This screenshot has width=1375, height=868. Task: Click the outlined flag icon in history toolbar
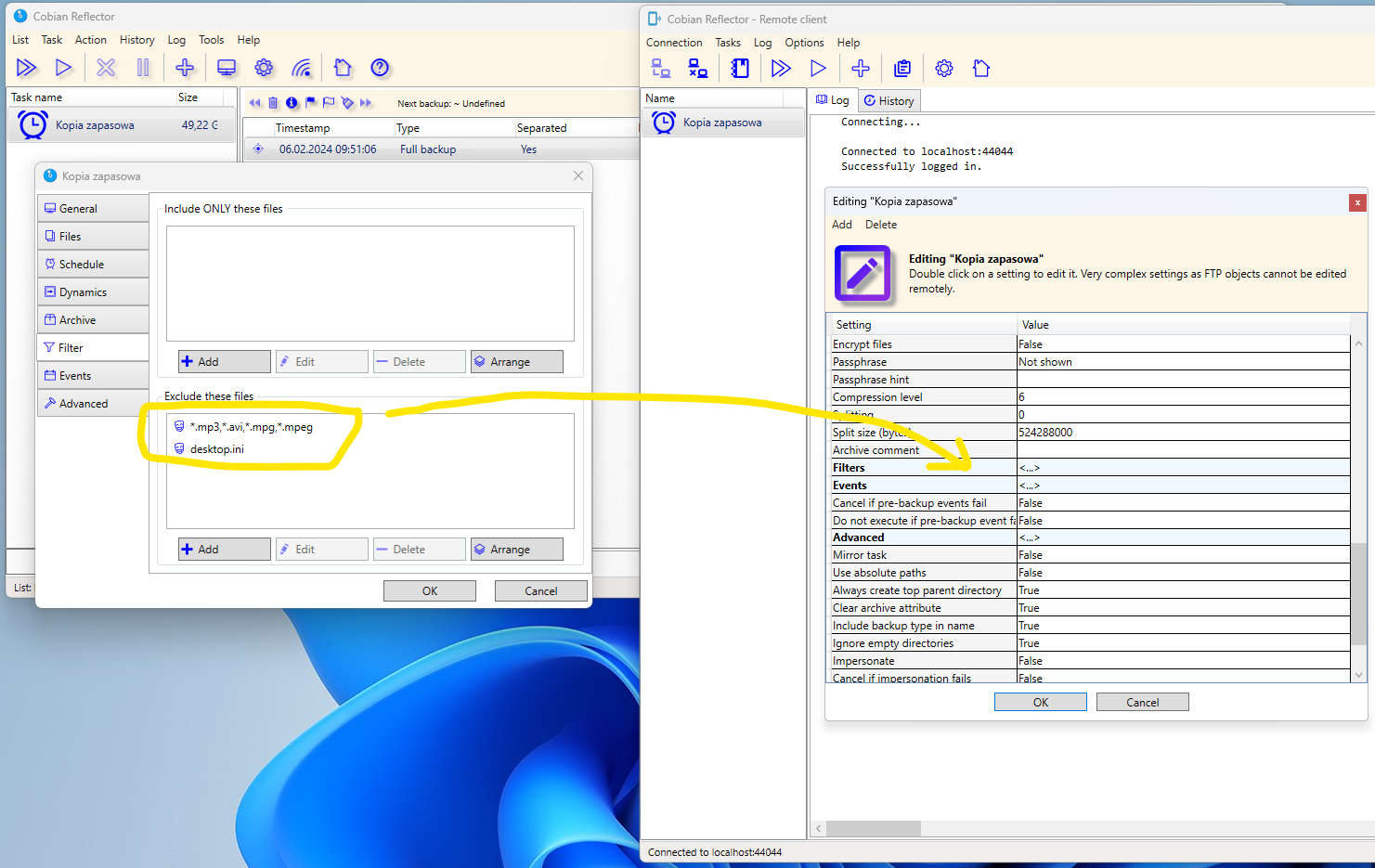(x=329, y=103)
